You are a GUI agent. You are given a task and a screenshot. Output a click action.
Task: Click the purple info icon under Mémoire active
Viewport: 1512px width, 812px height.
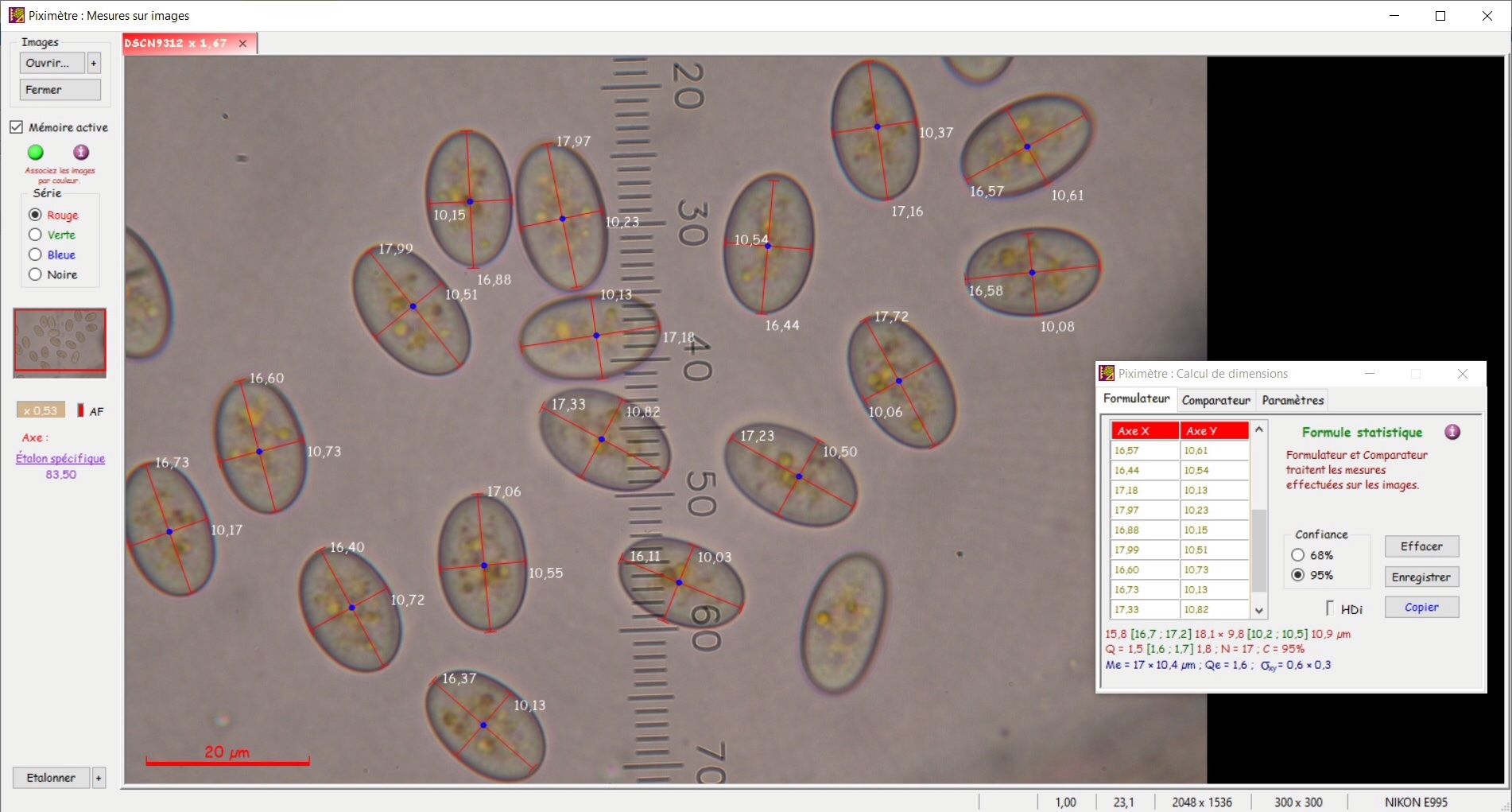[81, 152]
